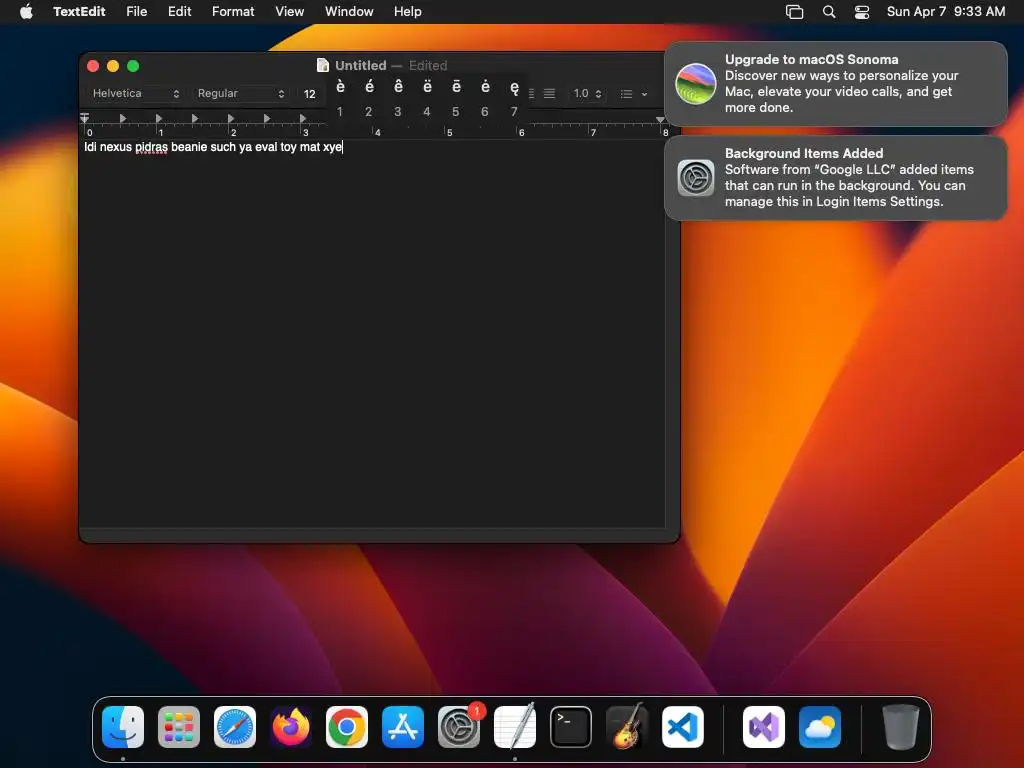
Task: Open the TextEdit application menu
Action: 79,11
